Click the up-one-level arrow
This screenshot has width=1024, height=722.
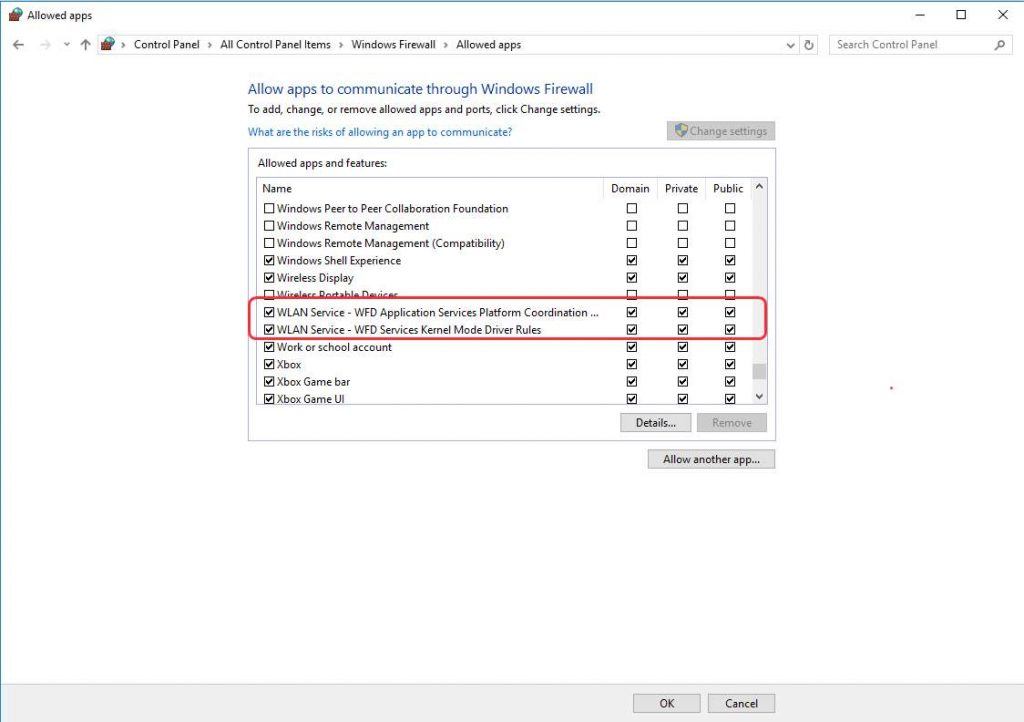tap(86, 44)
